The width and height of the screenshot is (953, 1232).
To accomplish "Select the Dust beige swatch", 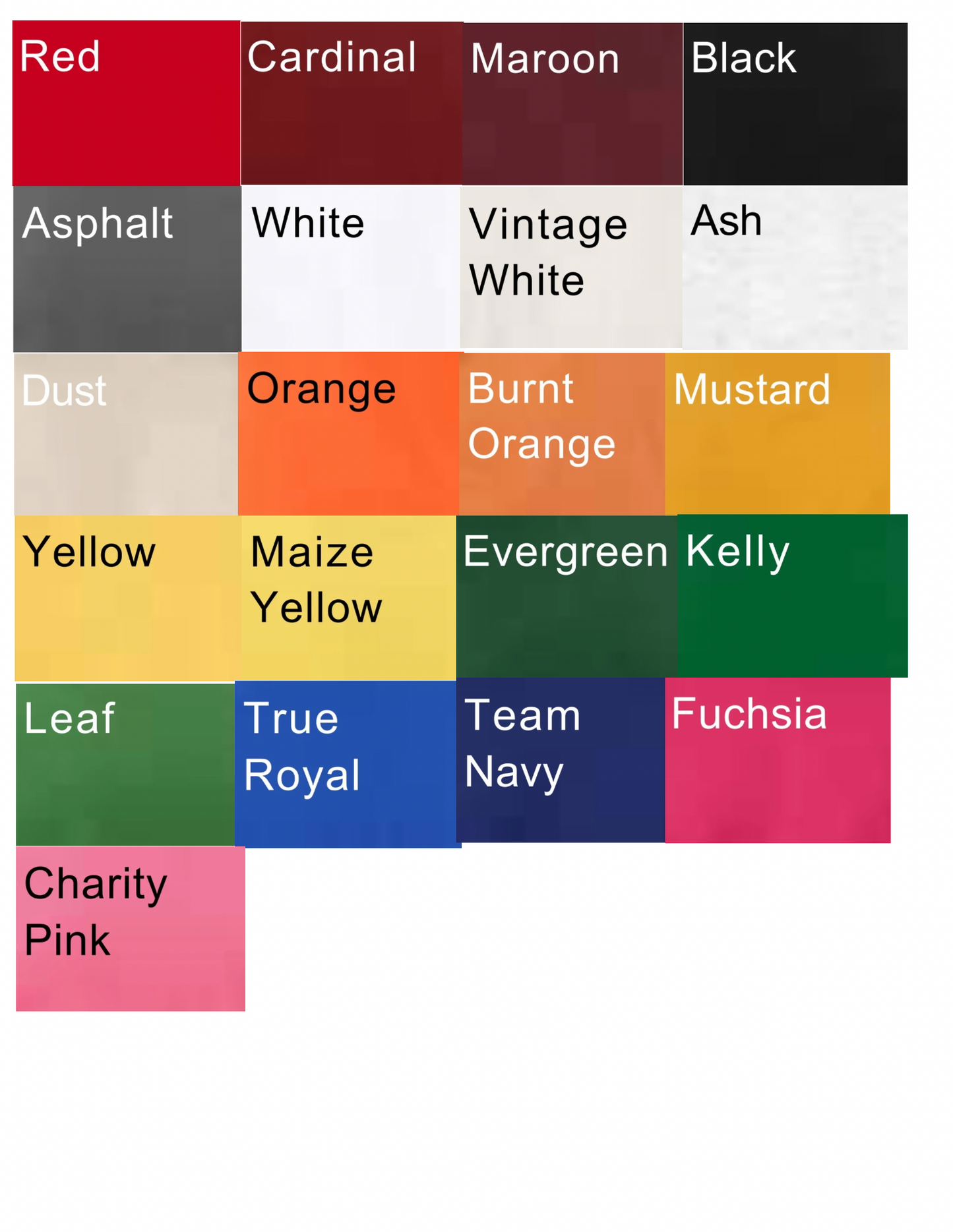I will pos(126,434).
